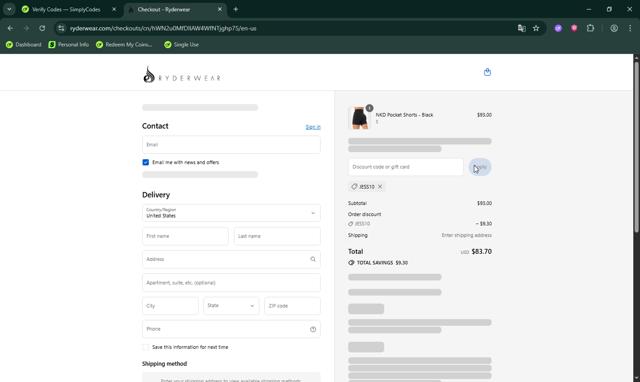Reload the checkout page
Viewport: 640px width, 382px height.
click(42, 28)
